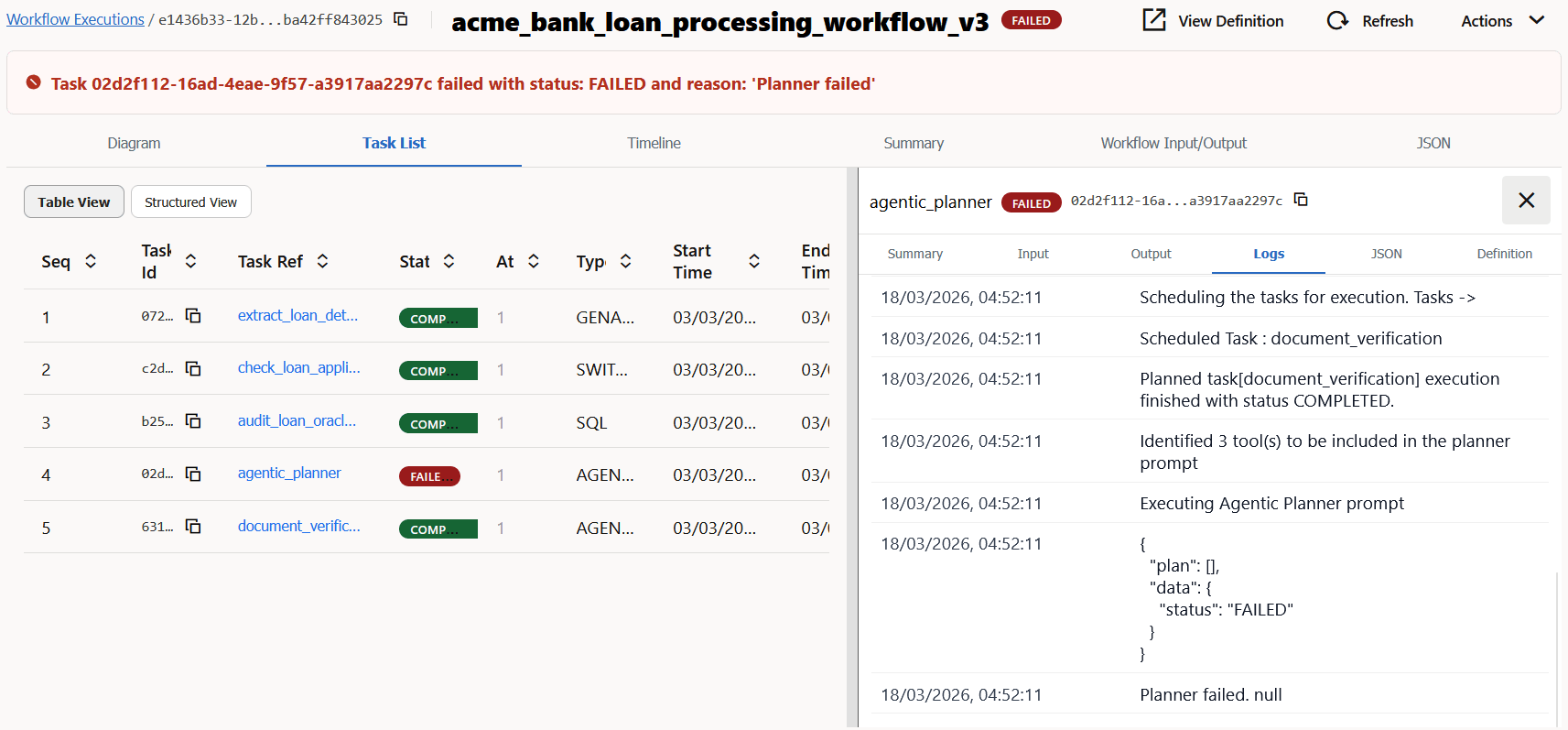Open the workflow Summary tab

tap(914, 143)
